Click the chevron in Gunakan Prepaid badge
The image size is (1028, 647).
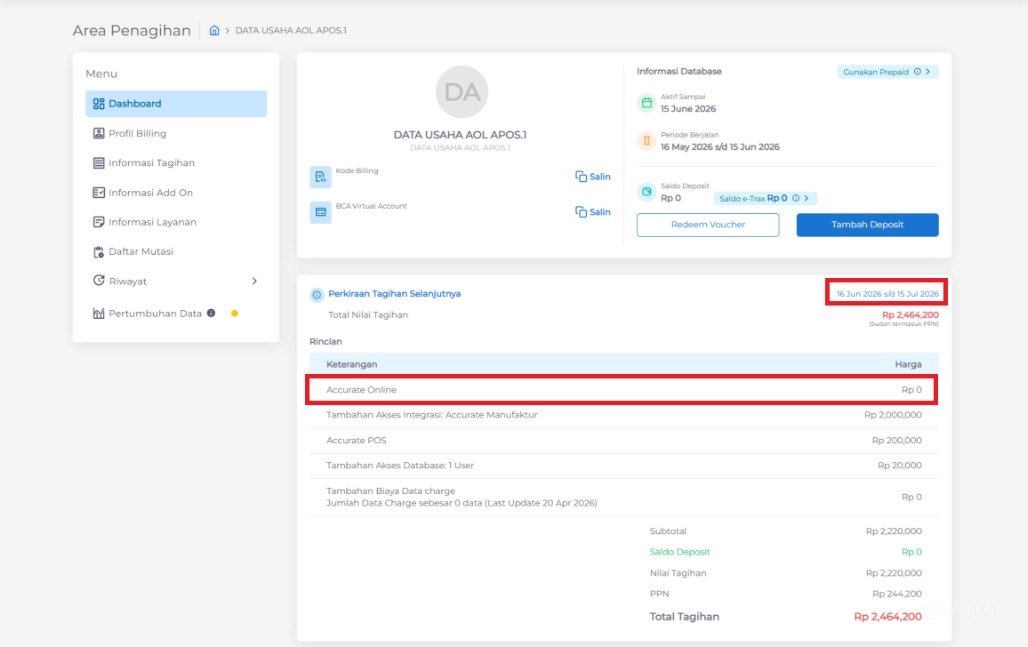[928, 71]
